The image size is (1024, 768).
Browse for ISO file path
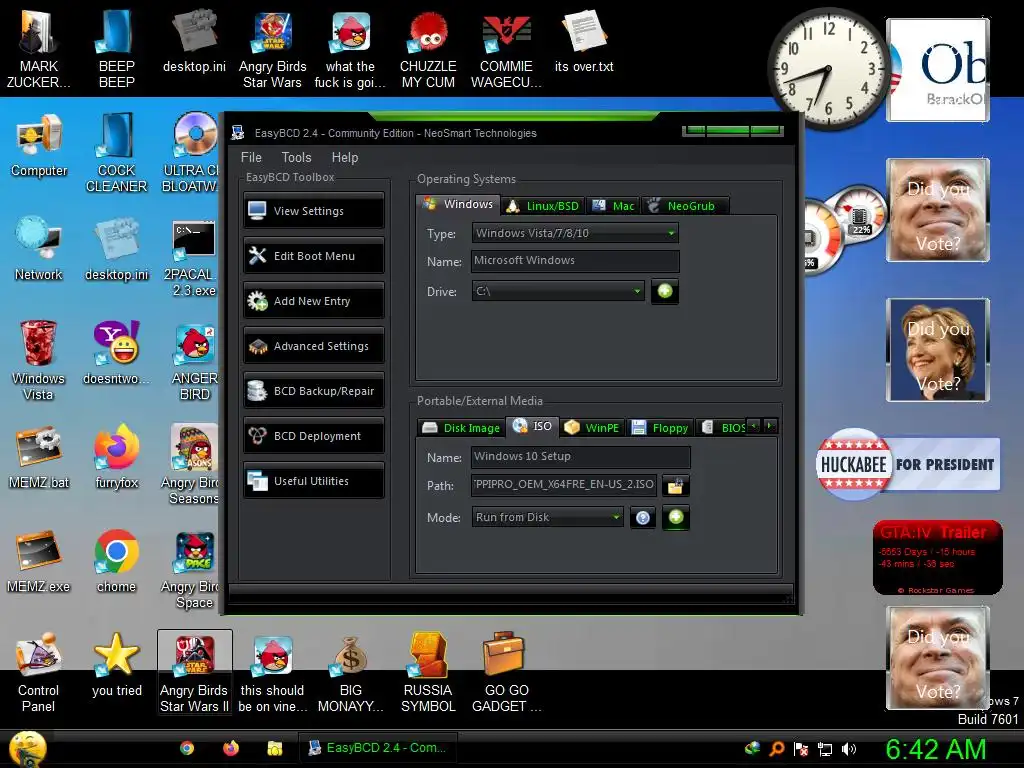pyautogui.click(x=675, y=485)
